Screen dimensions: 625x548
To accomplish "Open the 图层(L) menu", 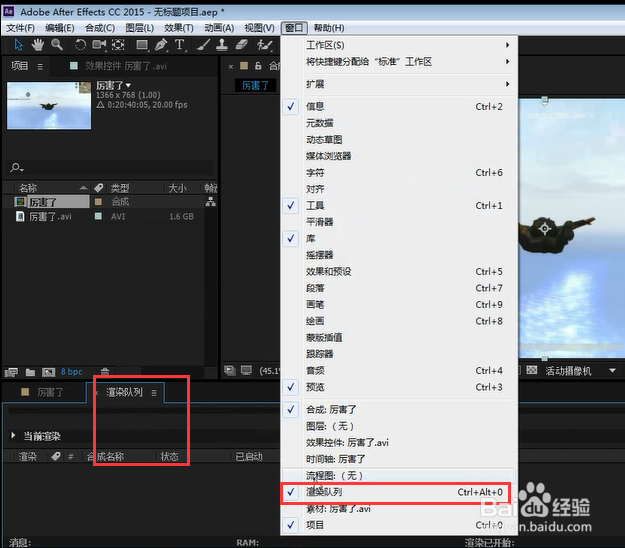I will pyautogui.click(x=140, y=28).
